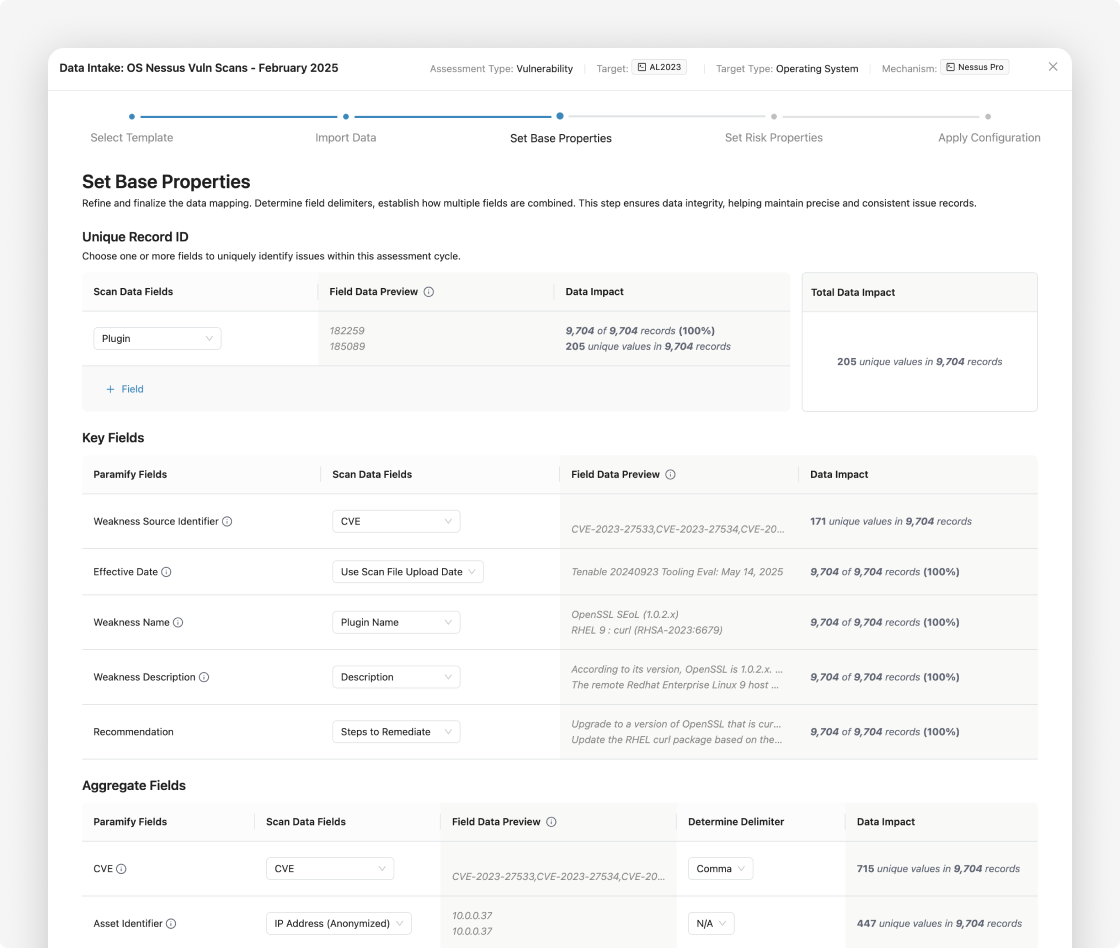Go to Apply Configuration step
The image size is (1120, 948).
pyautogui.click(x=989, y=137)
